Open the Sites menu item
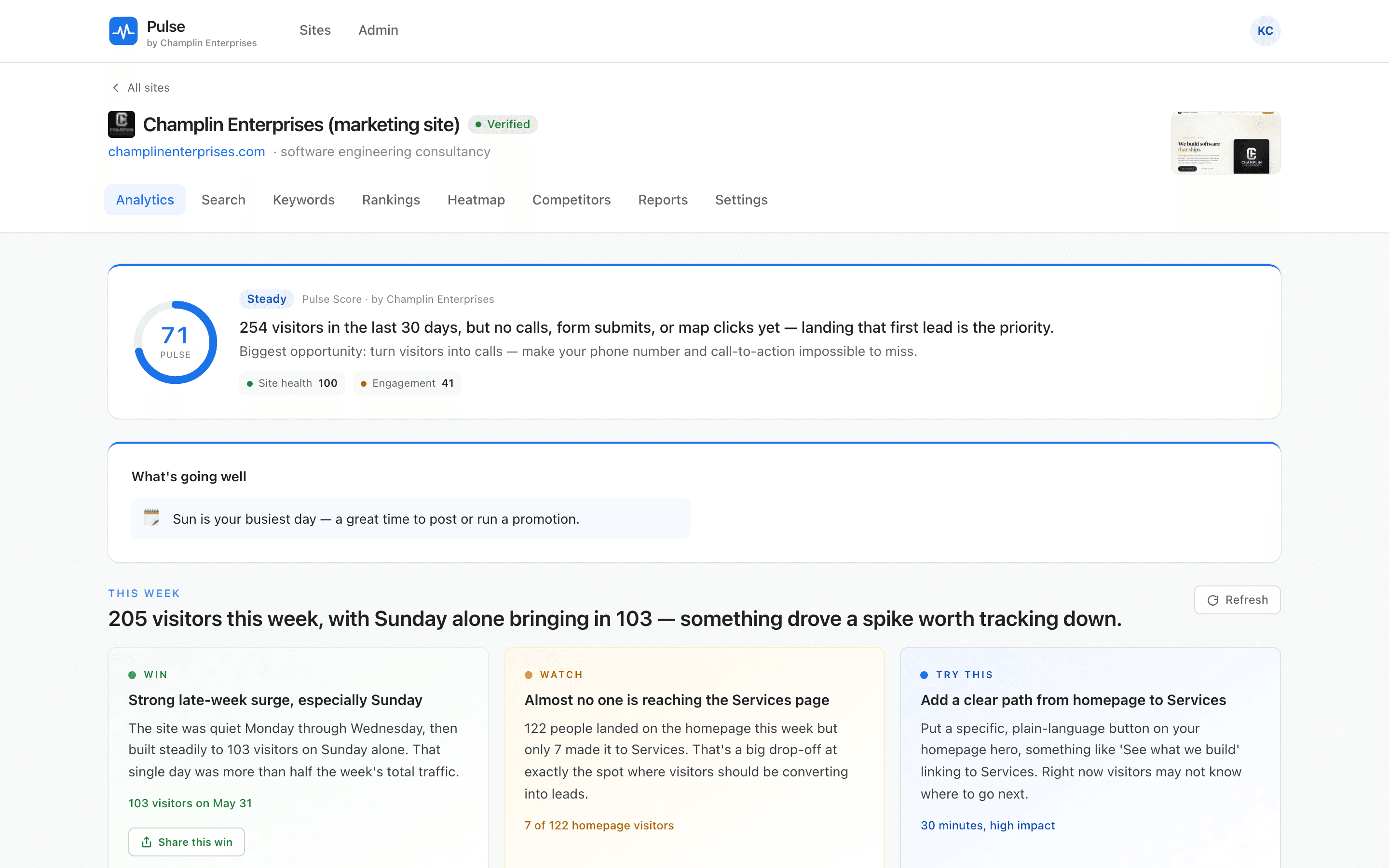Viewport: 1389px width, 868px height. pyautogui.click(x=315, y=30)
